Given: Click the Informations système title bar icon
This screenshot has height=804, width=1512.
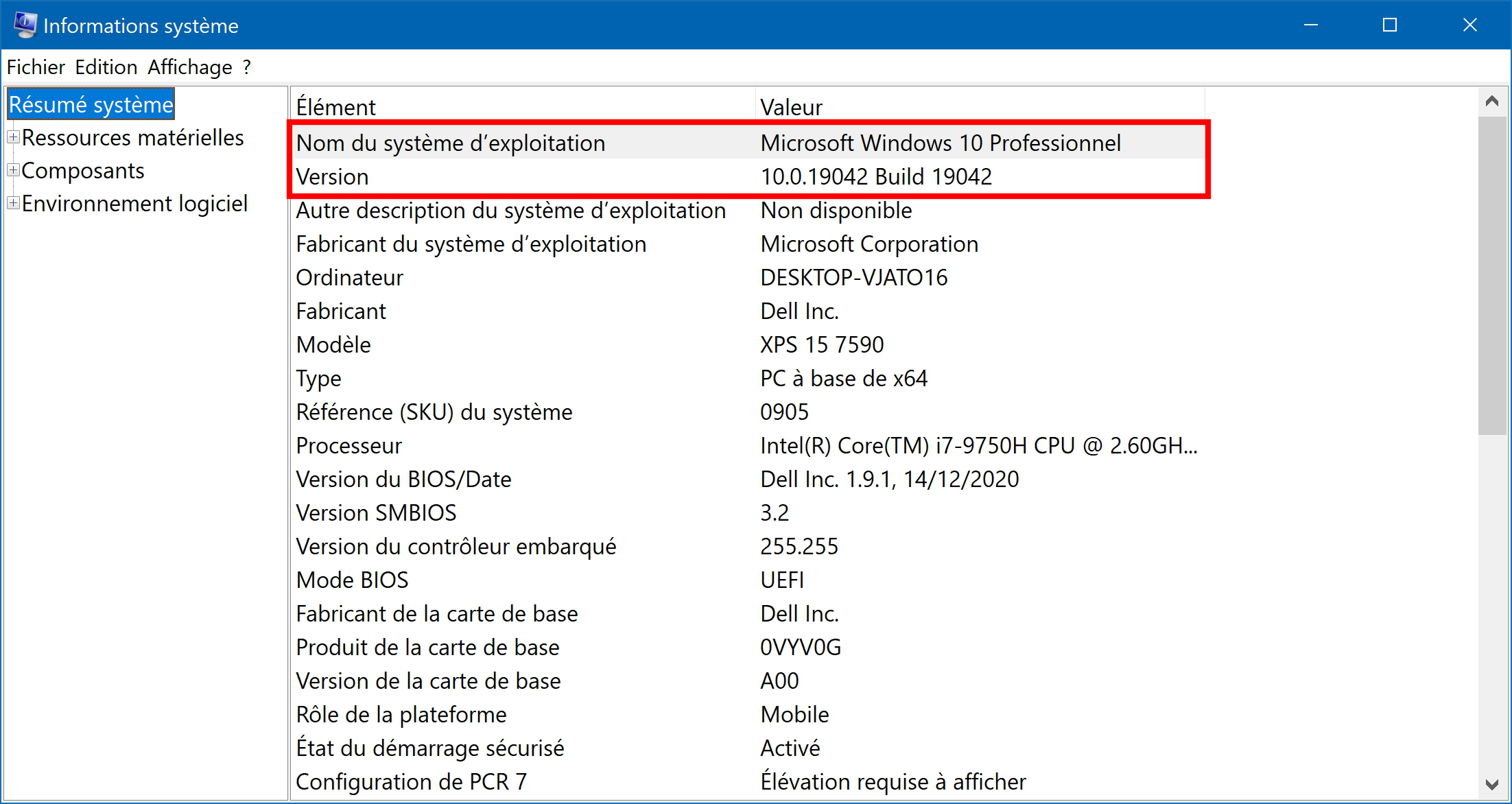Looking at the screenshot, I should point(25,25).
